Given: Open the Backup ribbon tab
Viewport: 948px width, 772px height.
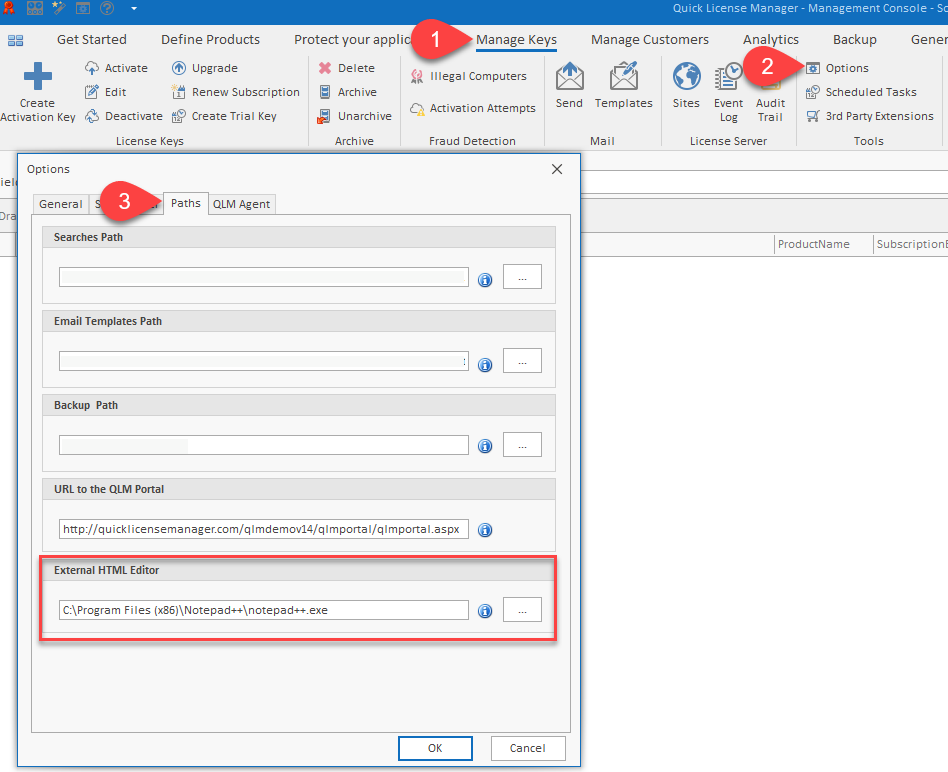Looking at the screenshot, I should (x=855, y=40).
